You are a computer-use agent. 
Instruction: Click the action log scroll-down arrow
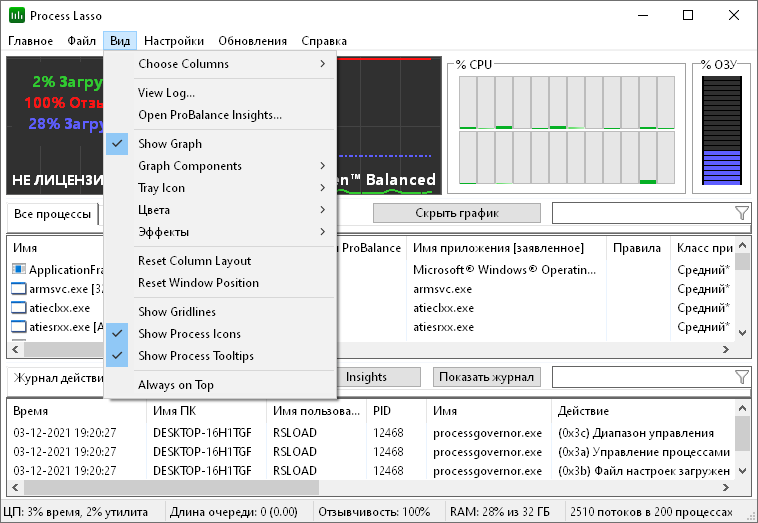click(743, 471)
